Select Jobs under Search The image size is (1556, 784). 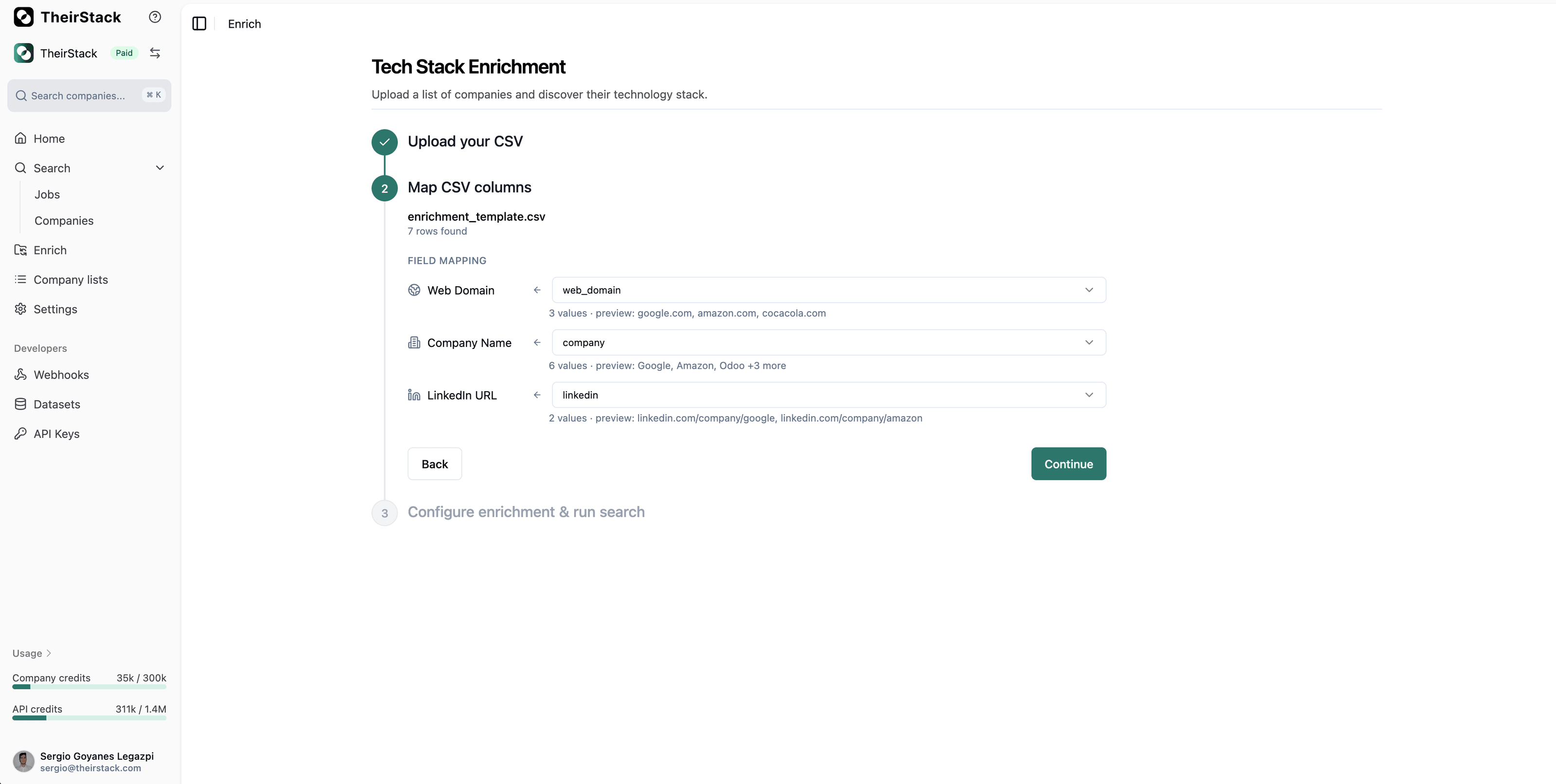pos(47,194)
